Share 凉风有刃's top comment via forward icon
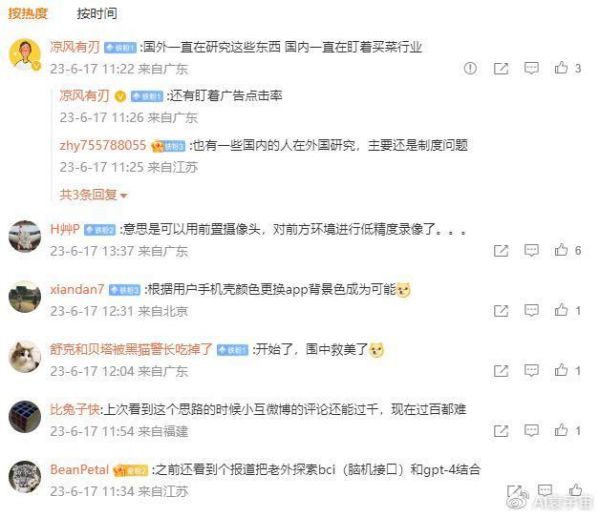This screenshot has width=600, height=517. [501, 68]
